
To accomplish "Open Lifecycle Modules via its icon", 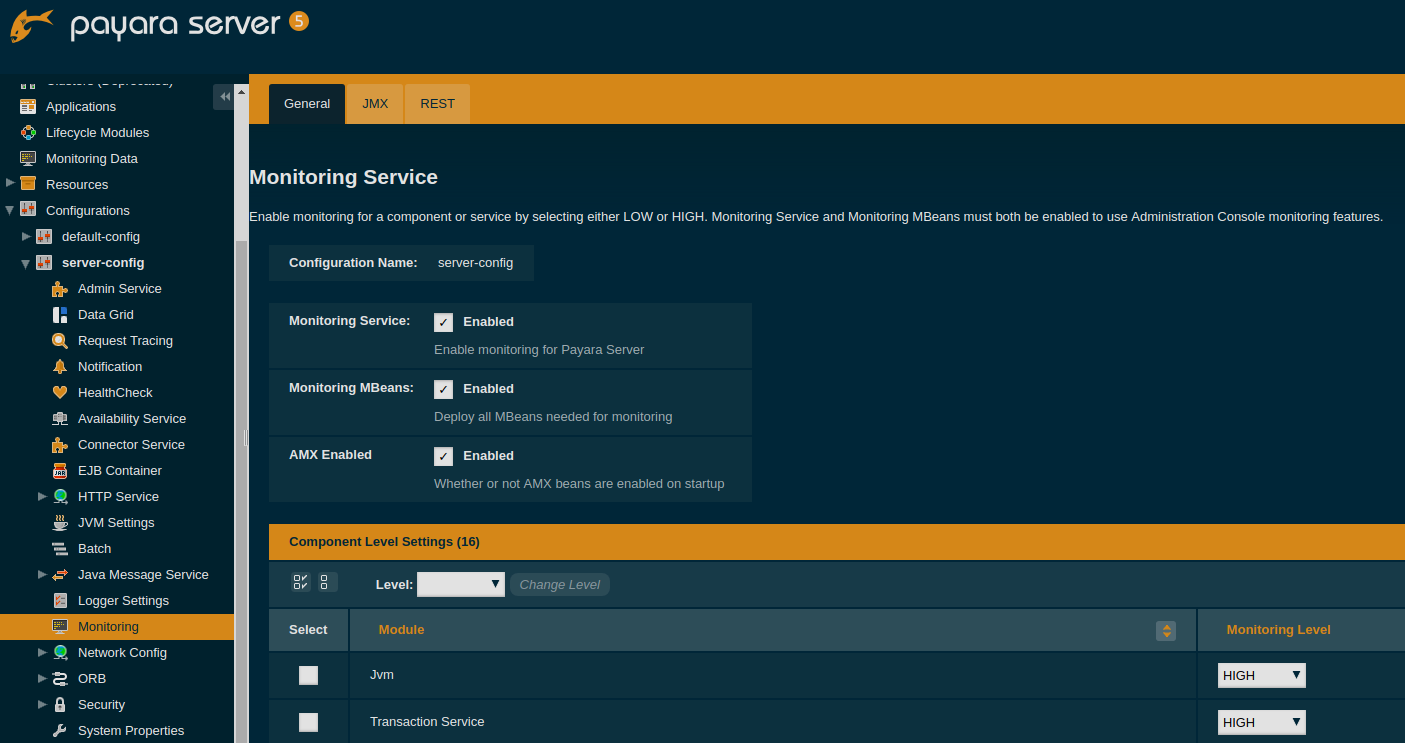I will click(x=28, y=133).
